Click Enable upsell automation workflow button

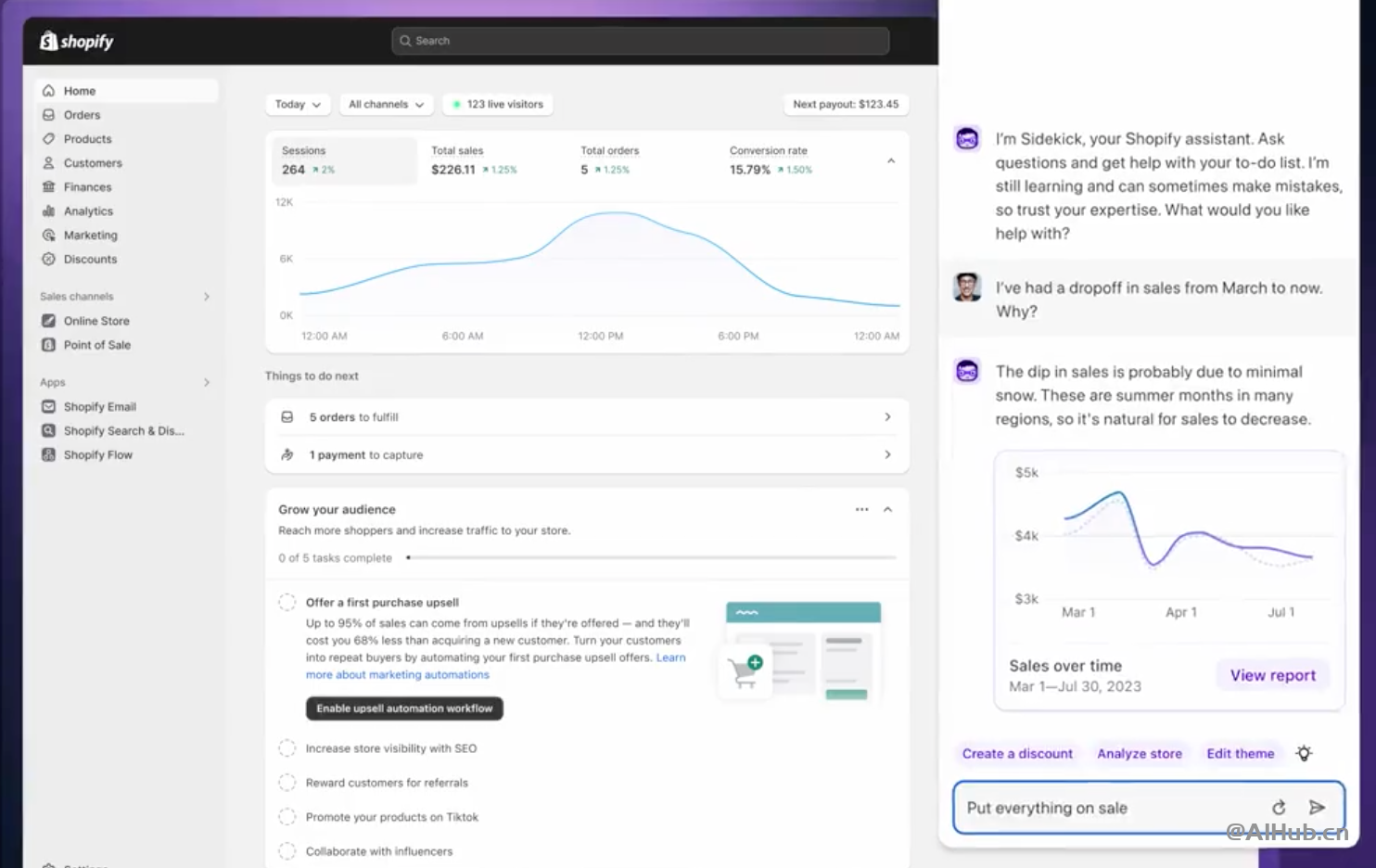(x=404, y=708)
